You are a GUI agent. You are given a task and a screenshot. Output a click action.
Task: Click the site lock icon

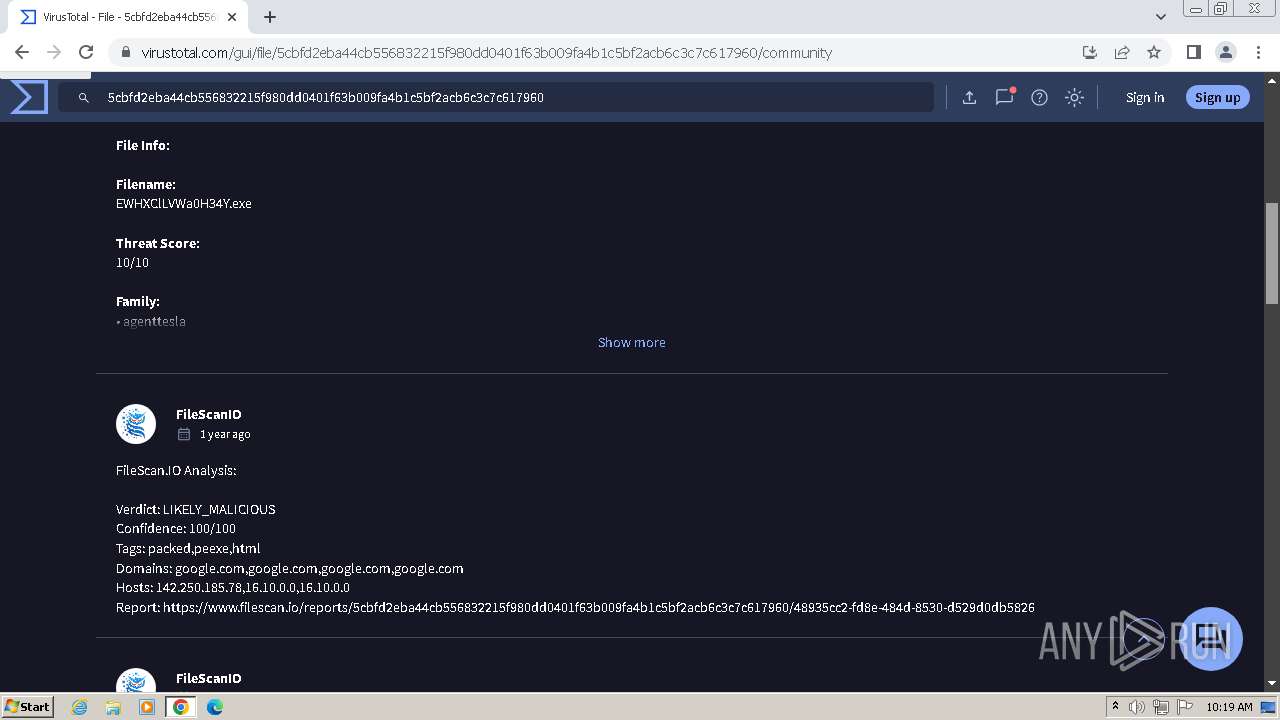coord(125,53)
